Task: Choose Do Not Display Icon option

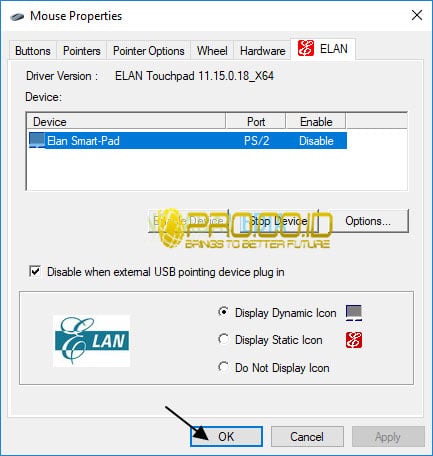Action: click(223, 367)
